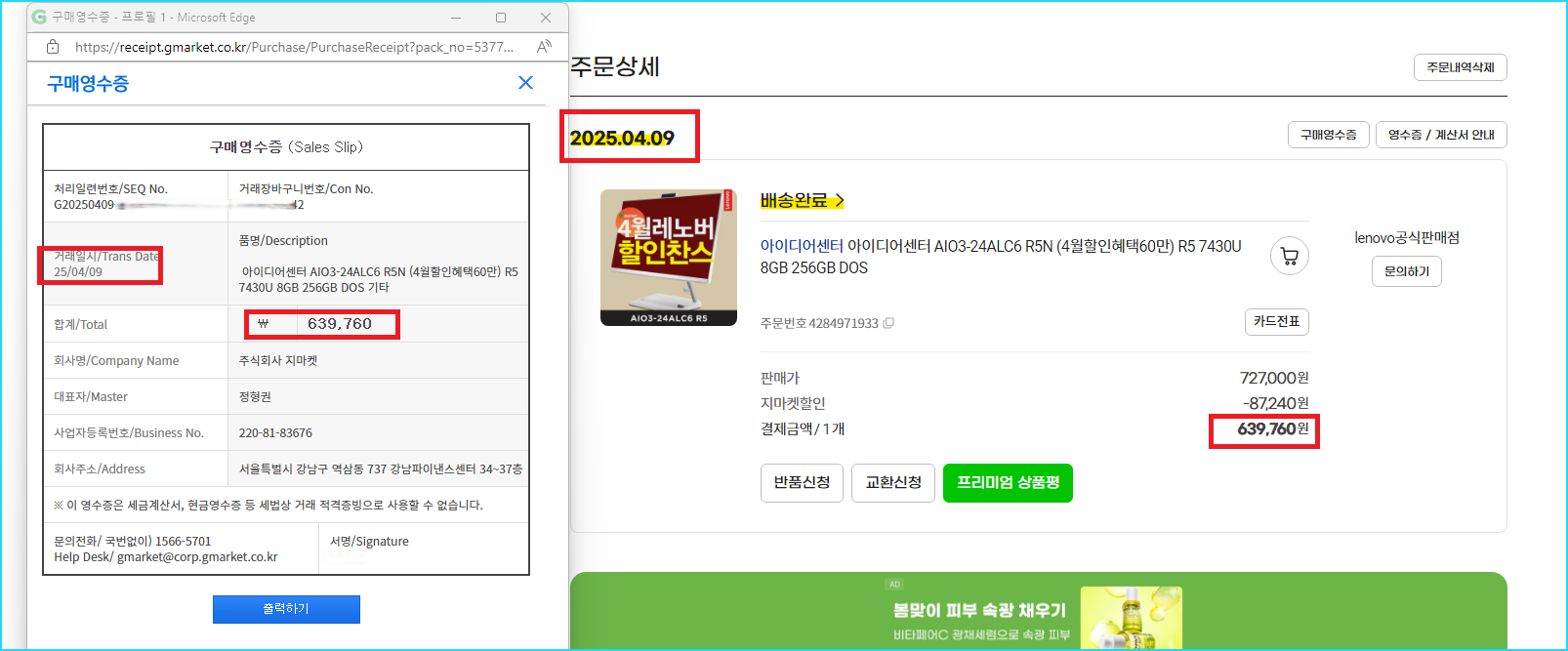Screen dimensions: 1568x651
Task: Click the 2025.04.09 order date heading
Action: point(622,138)
